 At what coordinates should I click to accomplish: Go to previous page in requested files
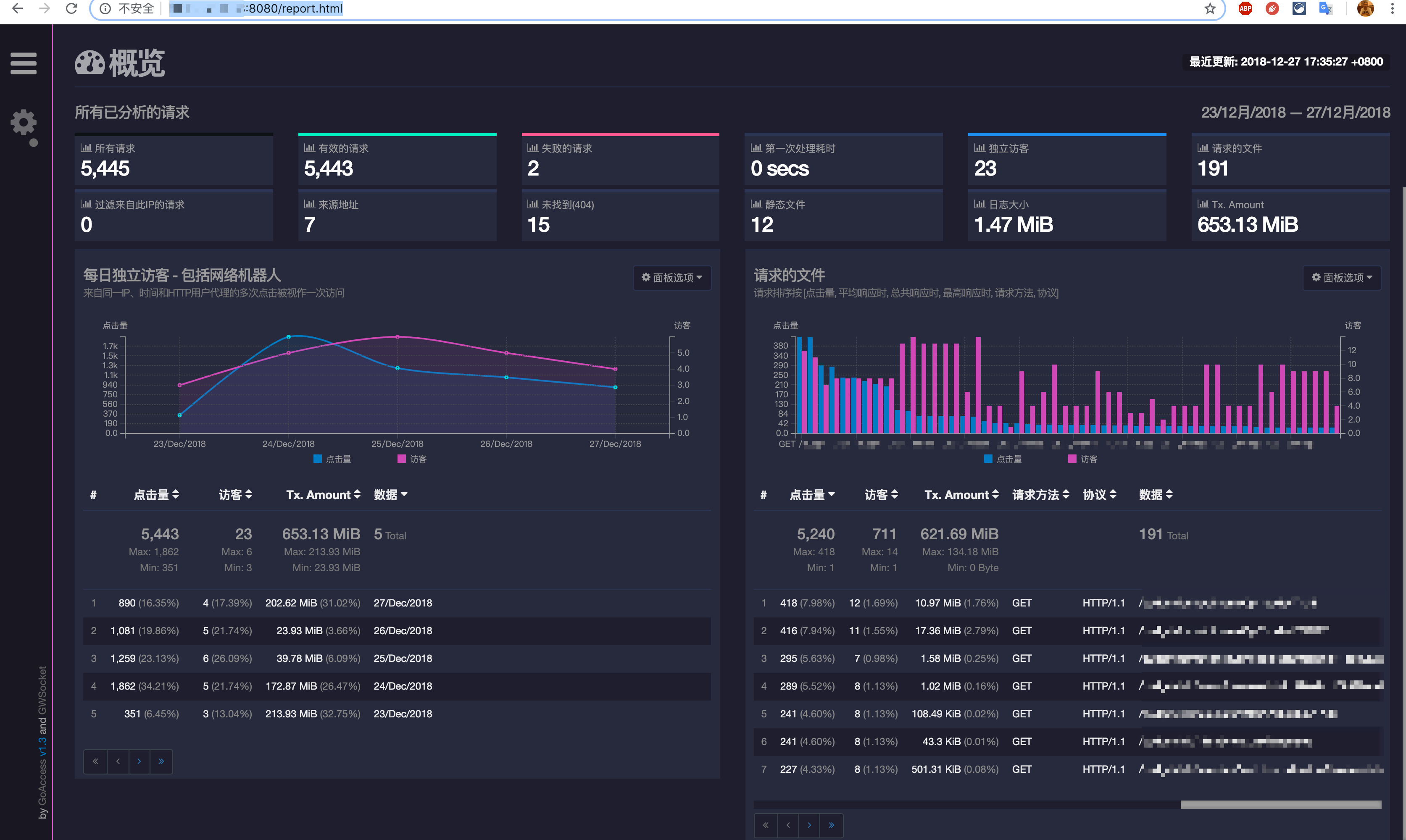[x=788, y=825]
